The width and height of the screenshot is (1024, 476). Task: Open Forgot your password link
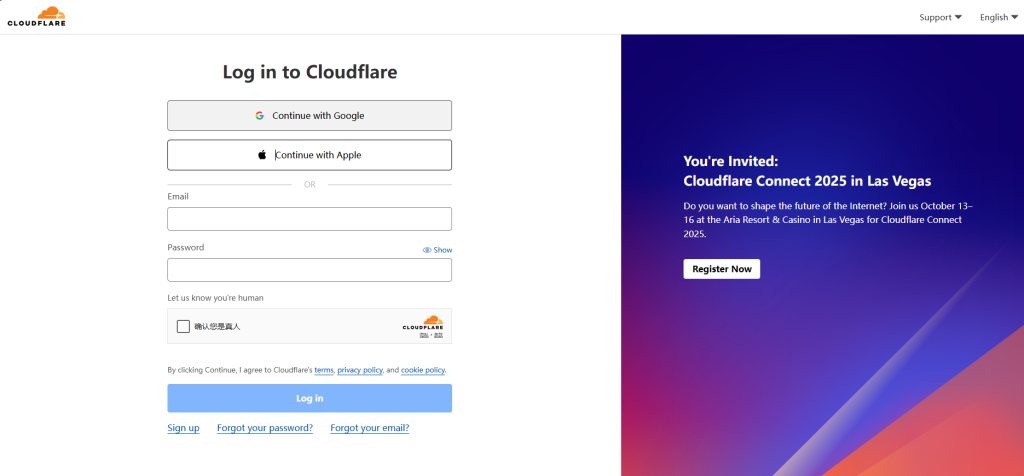point(265,428)
